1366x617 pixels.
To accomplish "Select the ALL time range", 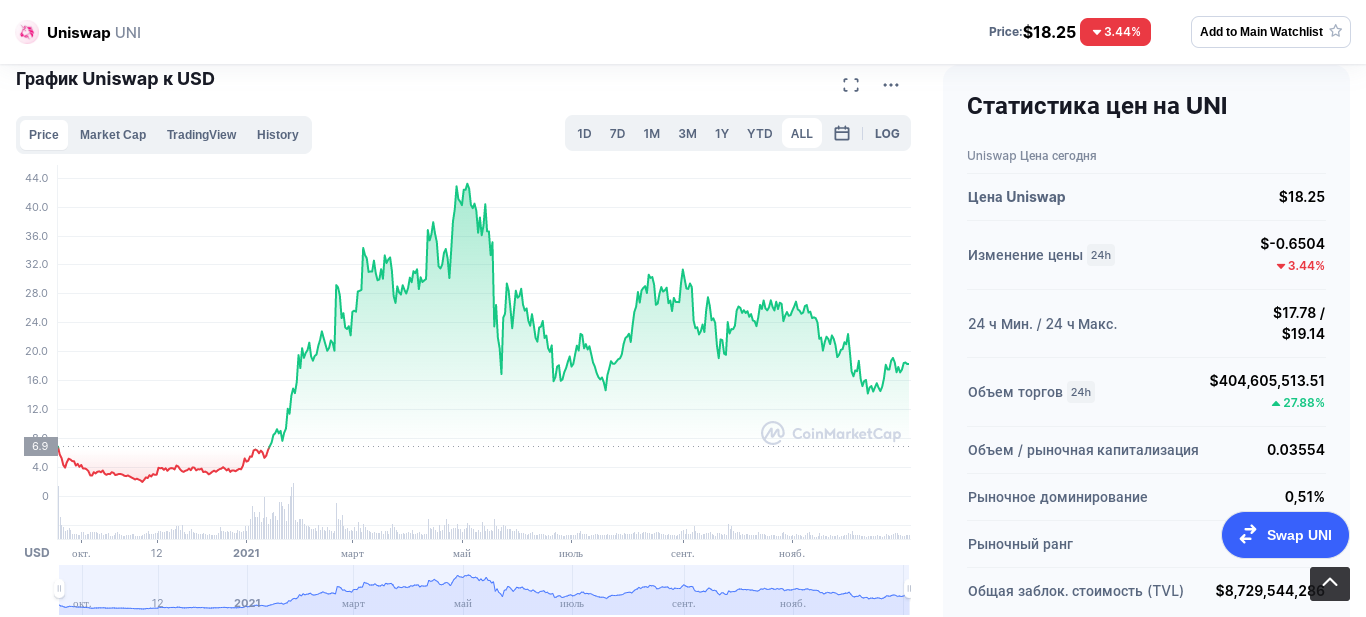I will pyautogui.click(x=802, y=133).
